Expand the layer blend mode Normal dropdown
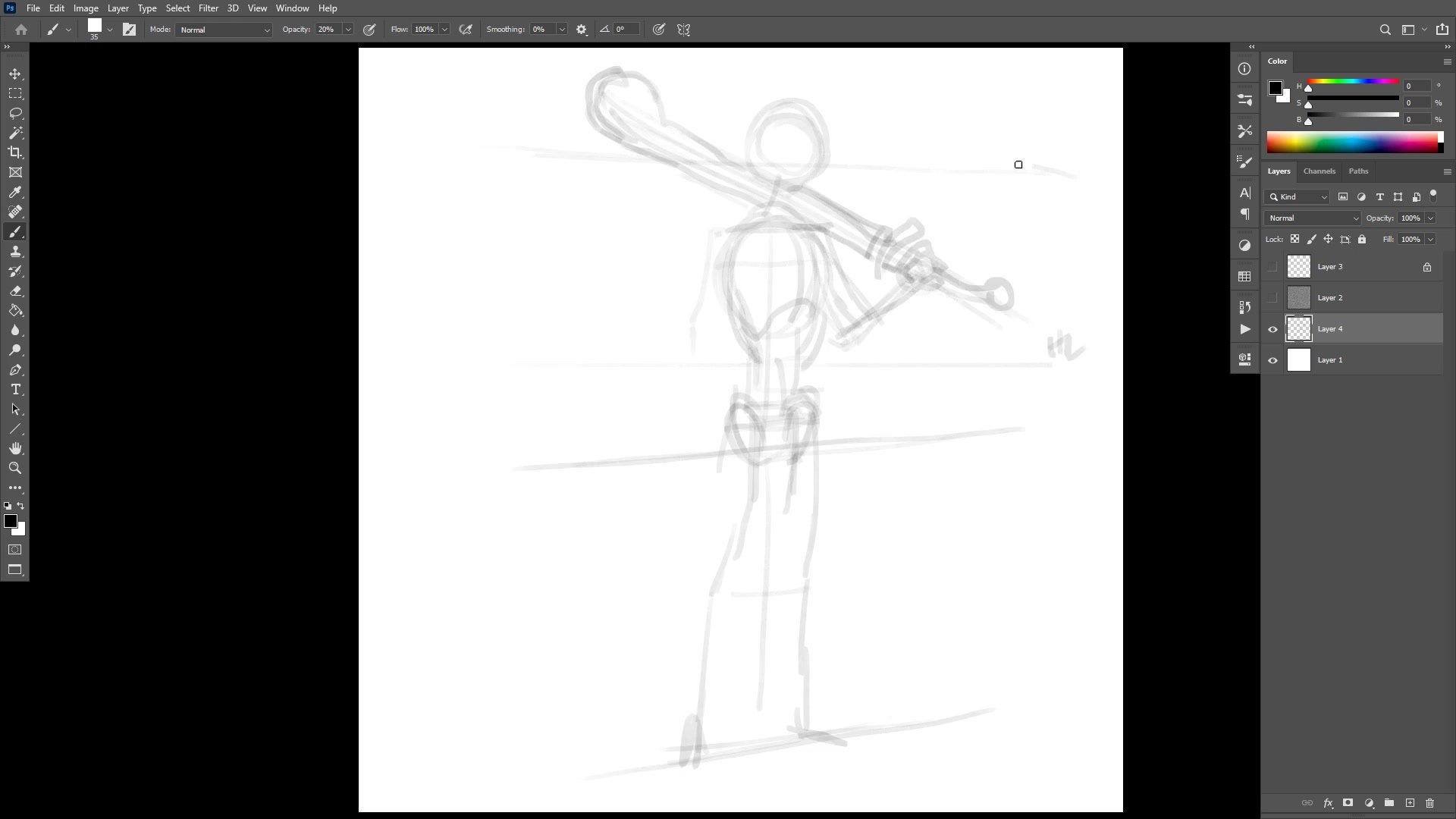1456x819 pixels. pos(1312,218)
